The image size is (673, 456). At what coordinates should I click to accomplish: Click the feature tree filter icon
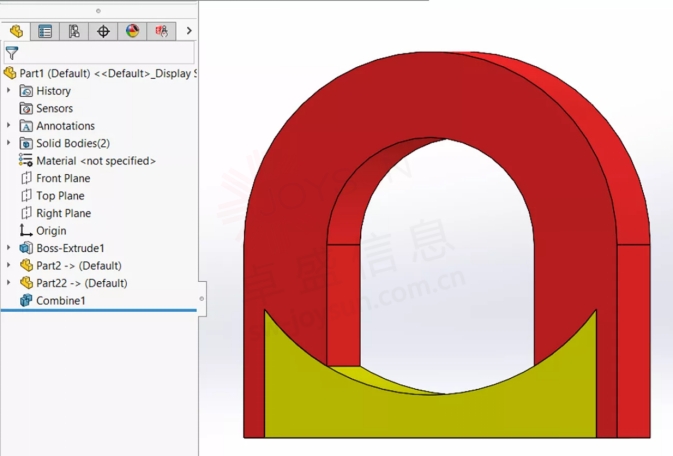pyautogui.click(x=12, y=54)
